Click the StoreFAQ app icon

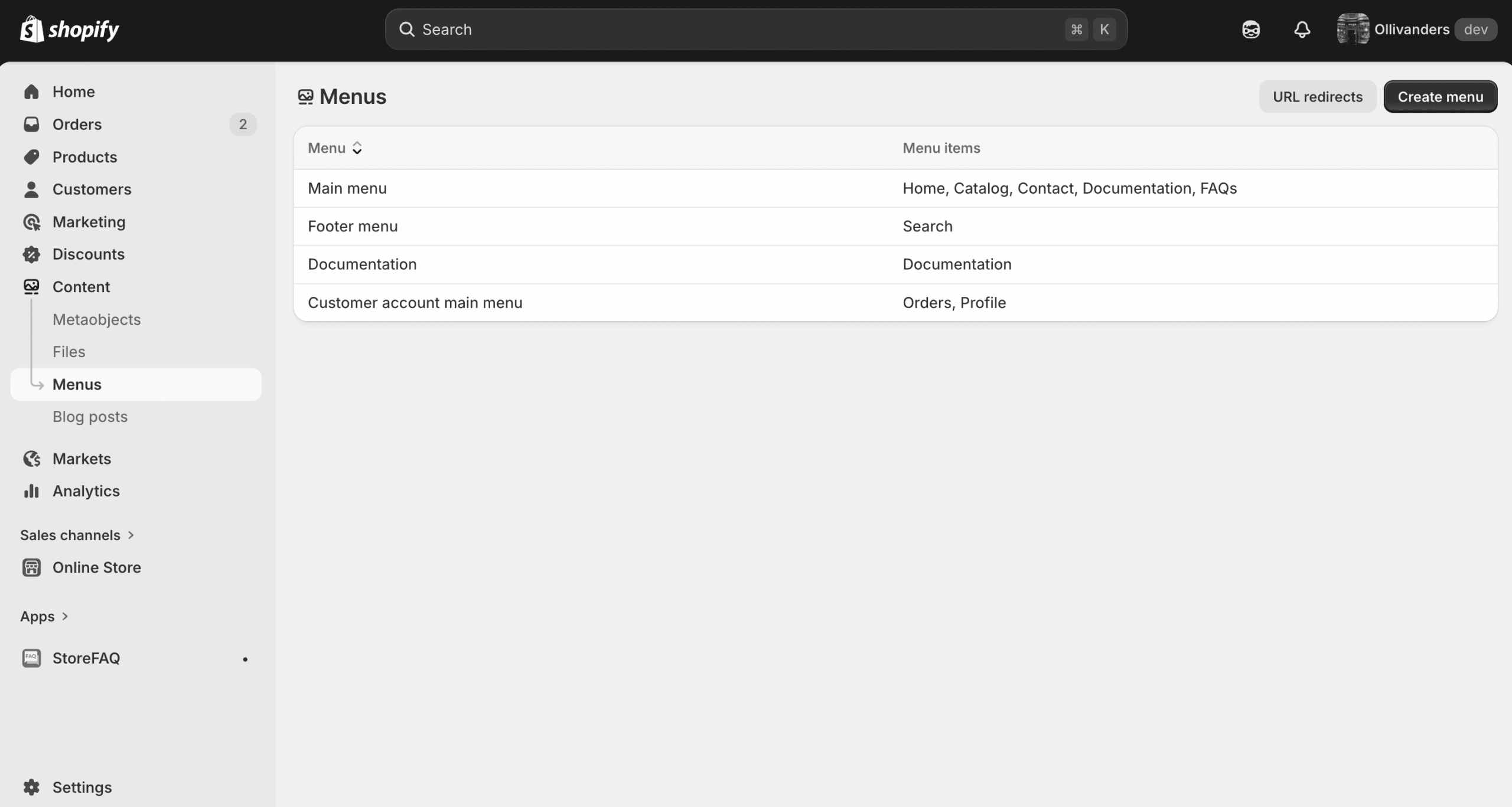click(x=31, y=658)
